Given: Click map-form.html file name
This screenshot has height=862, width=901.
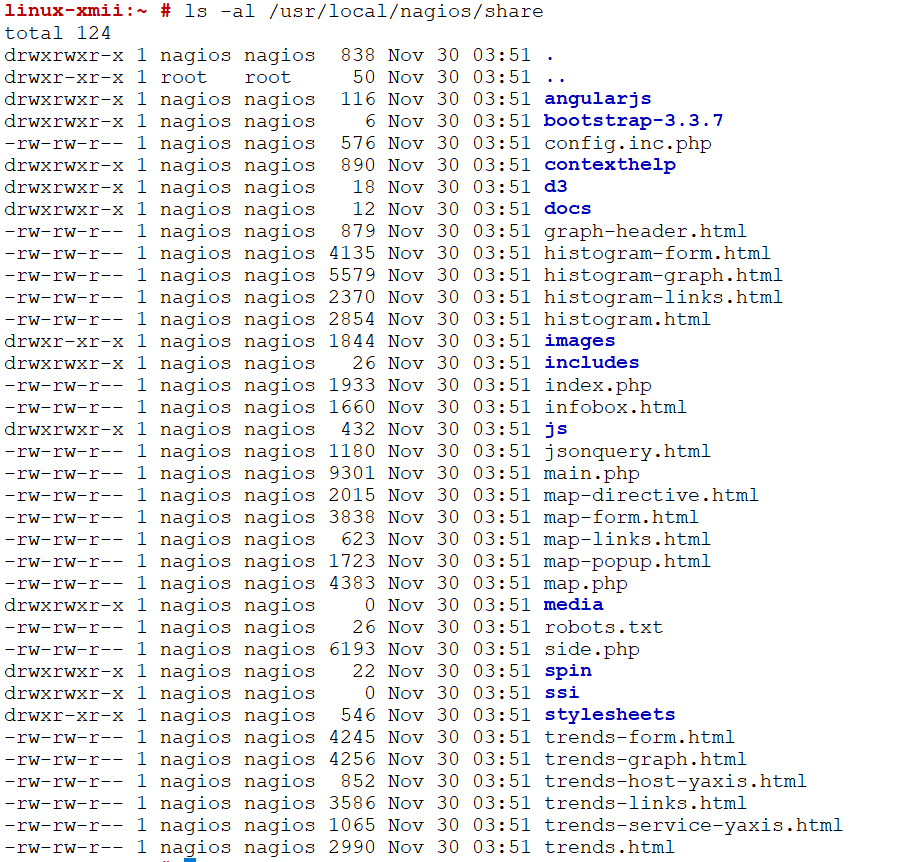Looking at the screenshot, I should click(x=621, y=518).
